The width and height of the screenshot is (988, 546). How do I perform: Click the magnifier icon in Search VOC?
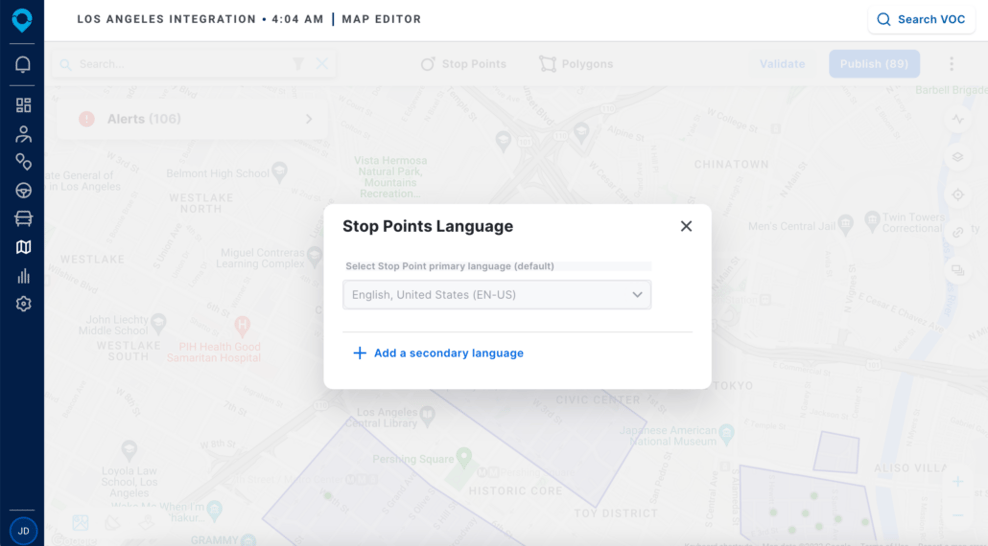pyautogui.click(x=883, y=20)
